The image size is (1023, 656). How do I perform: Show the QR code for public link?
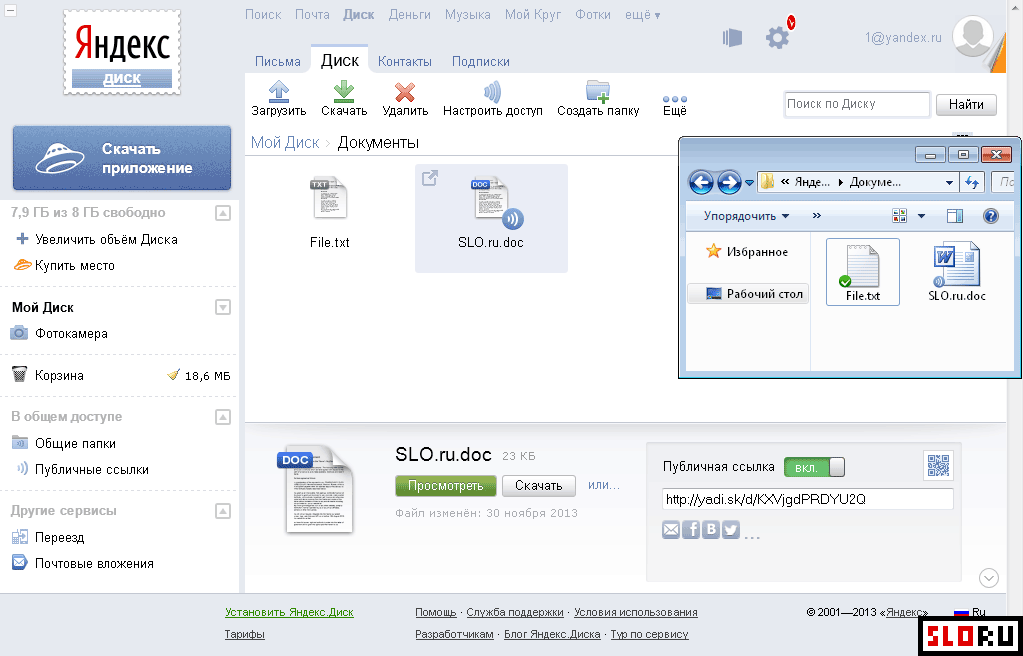[937, 466]
